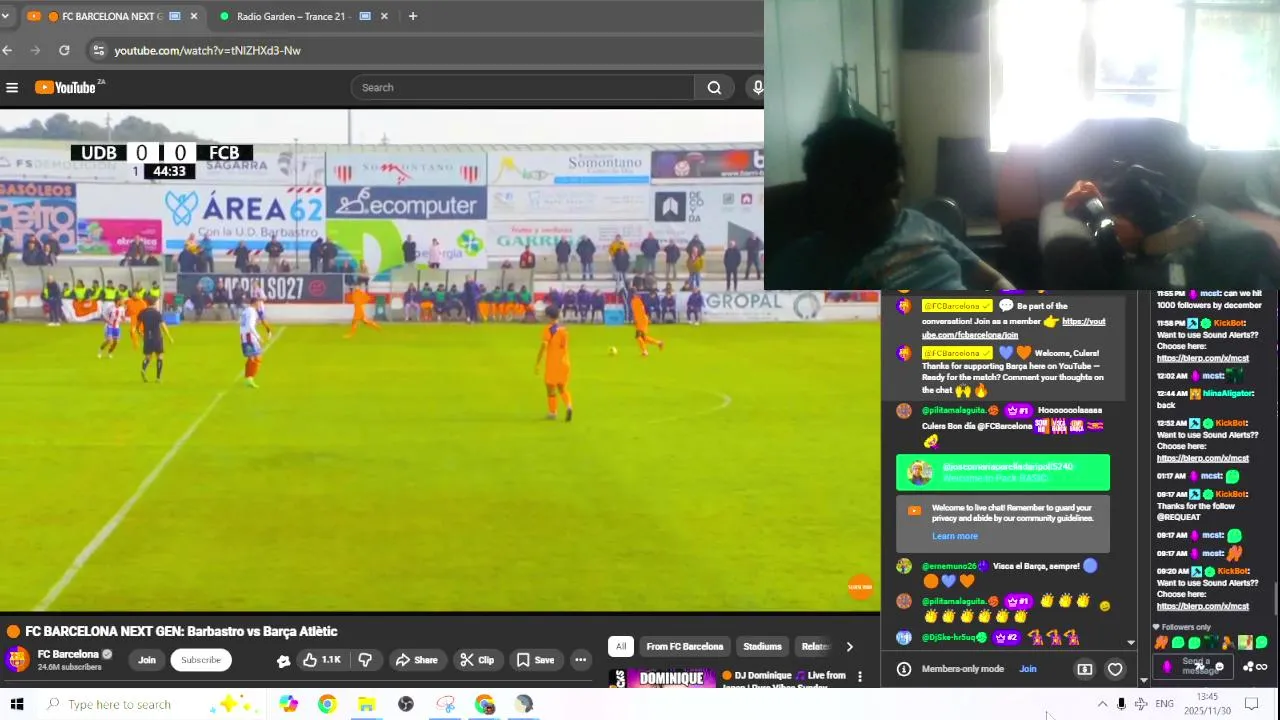The height and width of the screenshot is (720, 1280).
Task: Open the DJ Dominique video thumbnail
Action: coord(662,678)
